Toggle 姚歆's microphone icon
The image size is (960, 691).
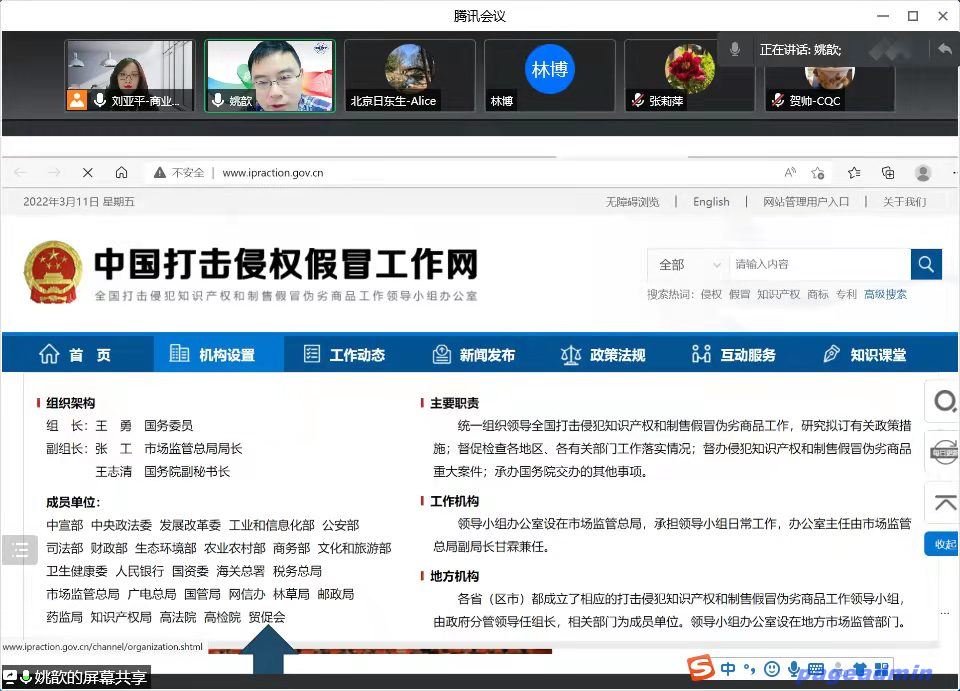pyautogui.click(x=217, y=100)
